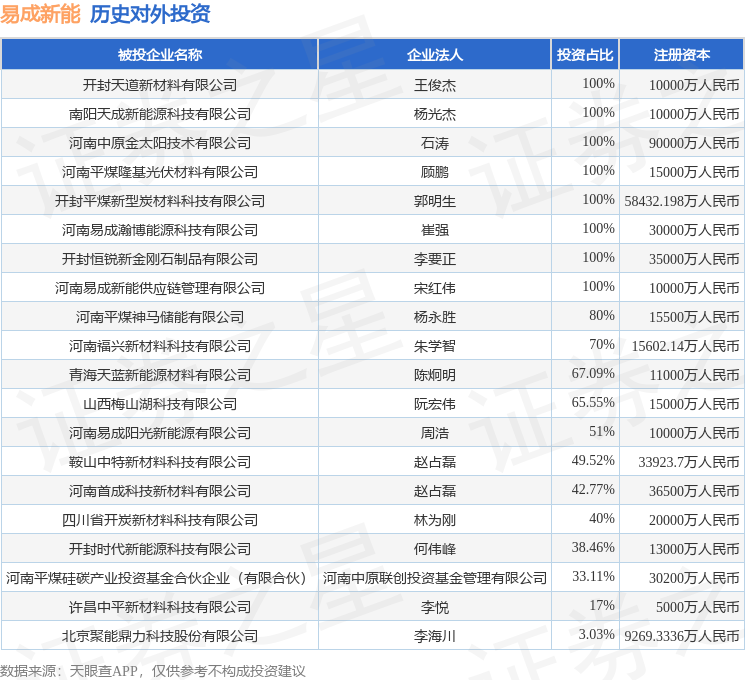
Task: Select 鞍山中特新材料科技有限公司 cell
Action: click(x=160, y=462)
